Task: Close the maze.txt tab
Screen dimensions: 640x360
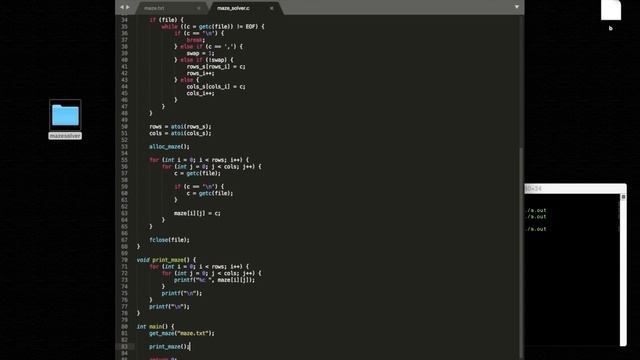Action: [x=199, y=8]
